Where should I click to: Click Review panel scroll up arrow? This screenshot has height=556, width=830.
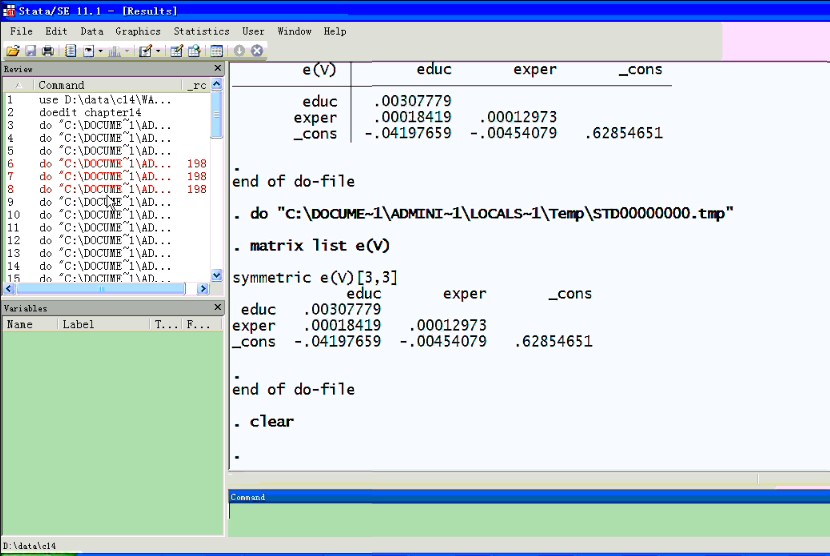[x=216, y=85]
